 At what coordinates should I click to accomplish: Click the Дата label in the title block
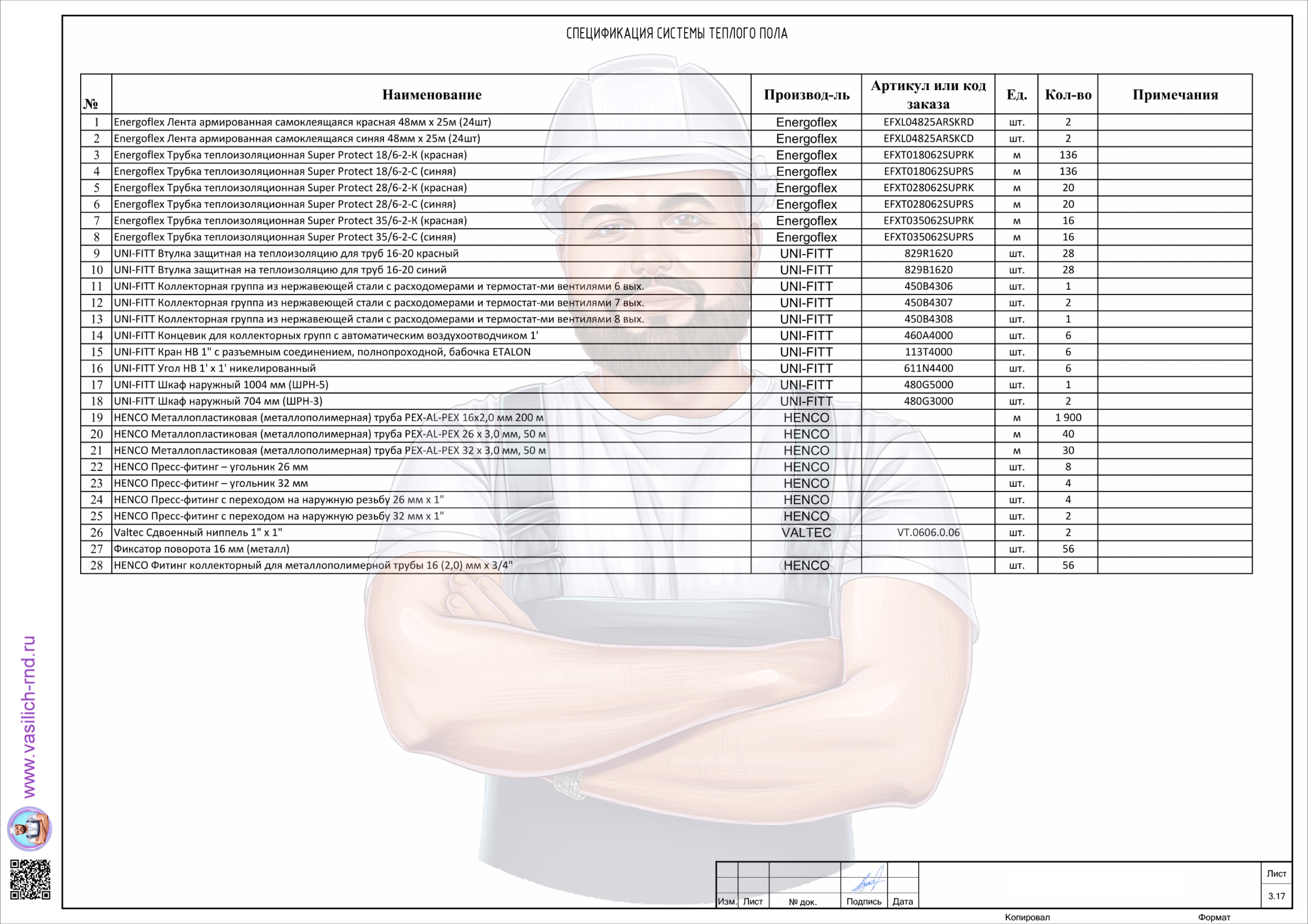[x=902, y=901]
